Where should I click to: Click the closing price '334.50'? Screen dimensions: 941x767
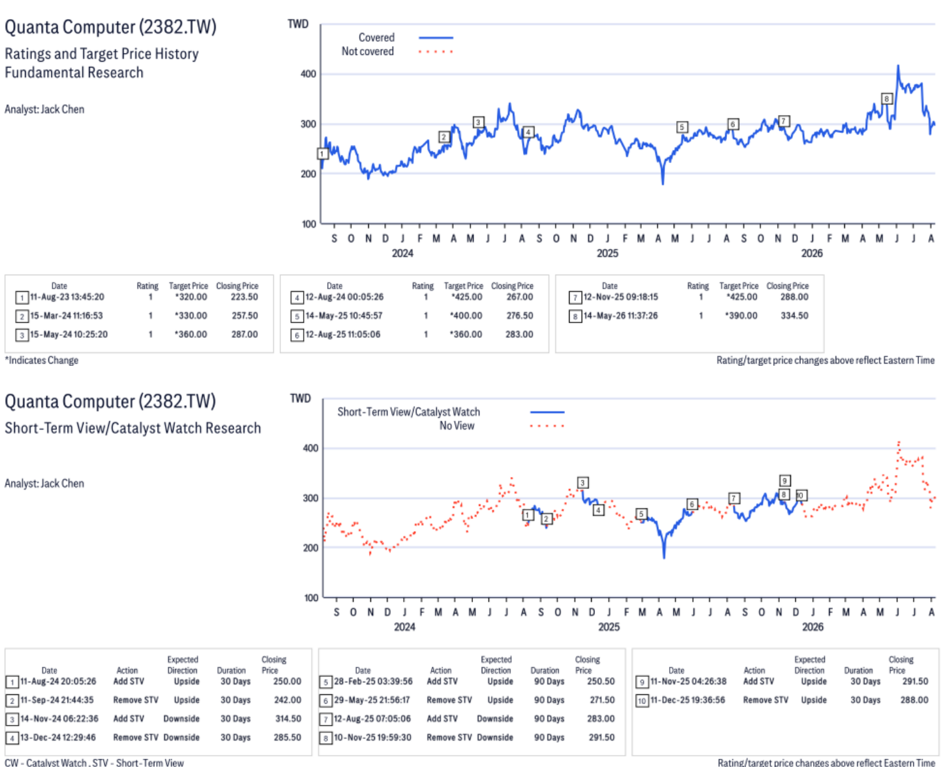[x=795, y=316]
